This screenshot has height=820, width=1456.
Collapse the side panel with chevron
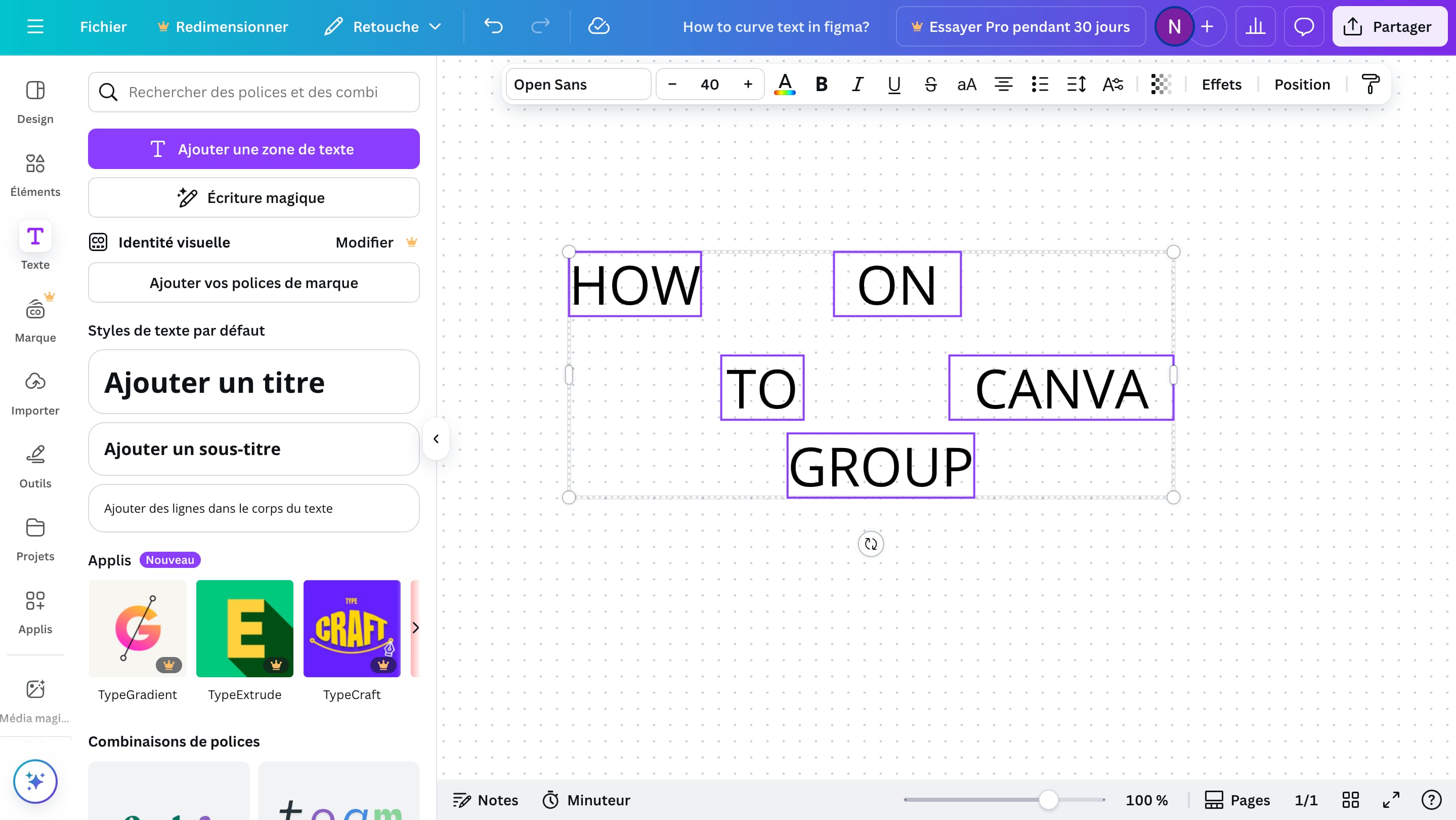click(436, 439)
